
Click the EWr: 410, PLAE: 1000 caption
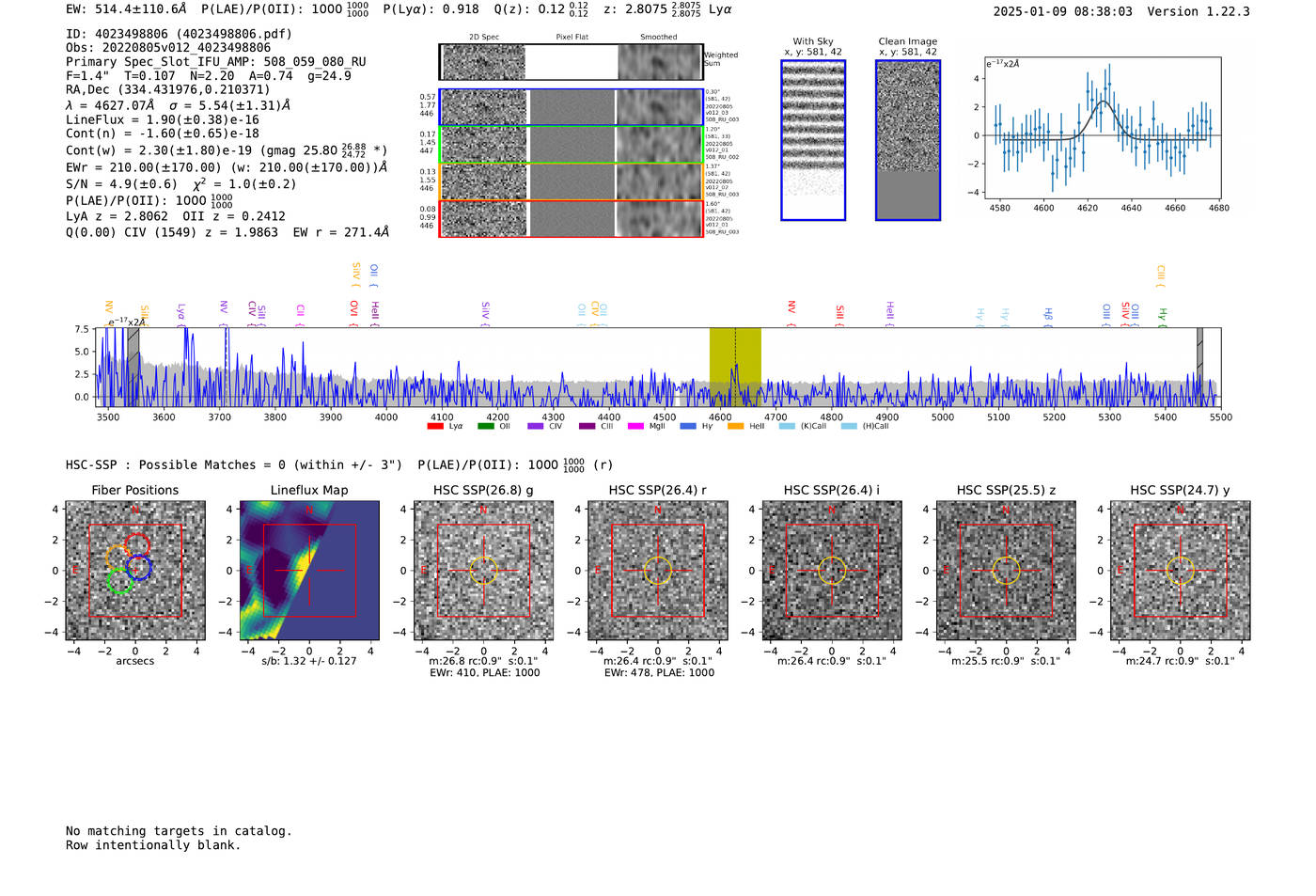485,673
